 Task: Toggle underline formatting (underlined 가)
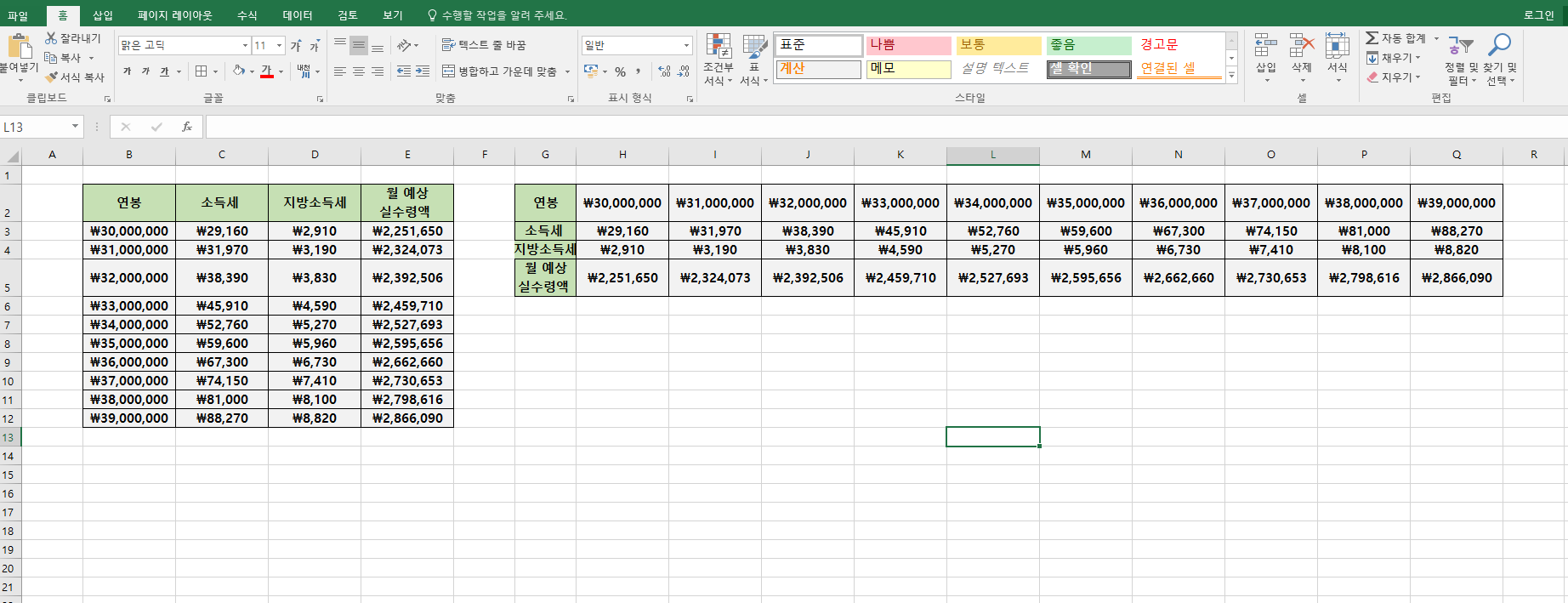pos(165,71)
